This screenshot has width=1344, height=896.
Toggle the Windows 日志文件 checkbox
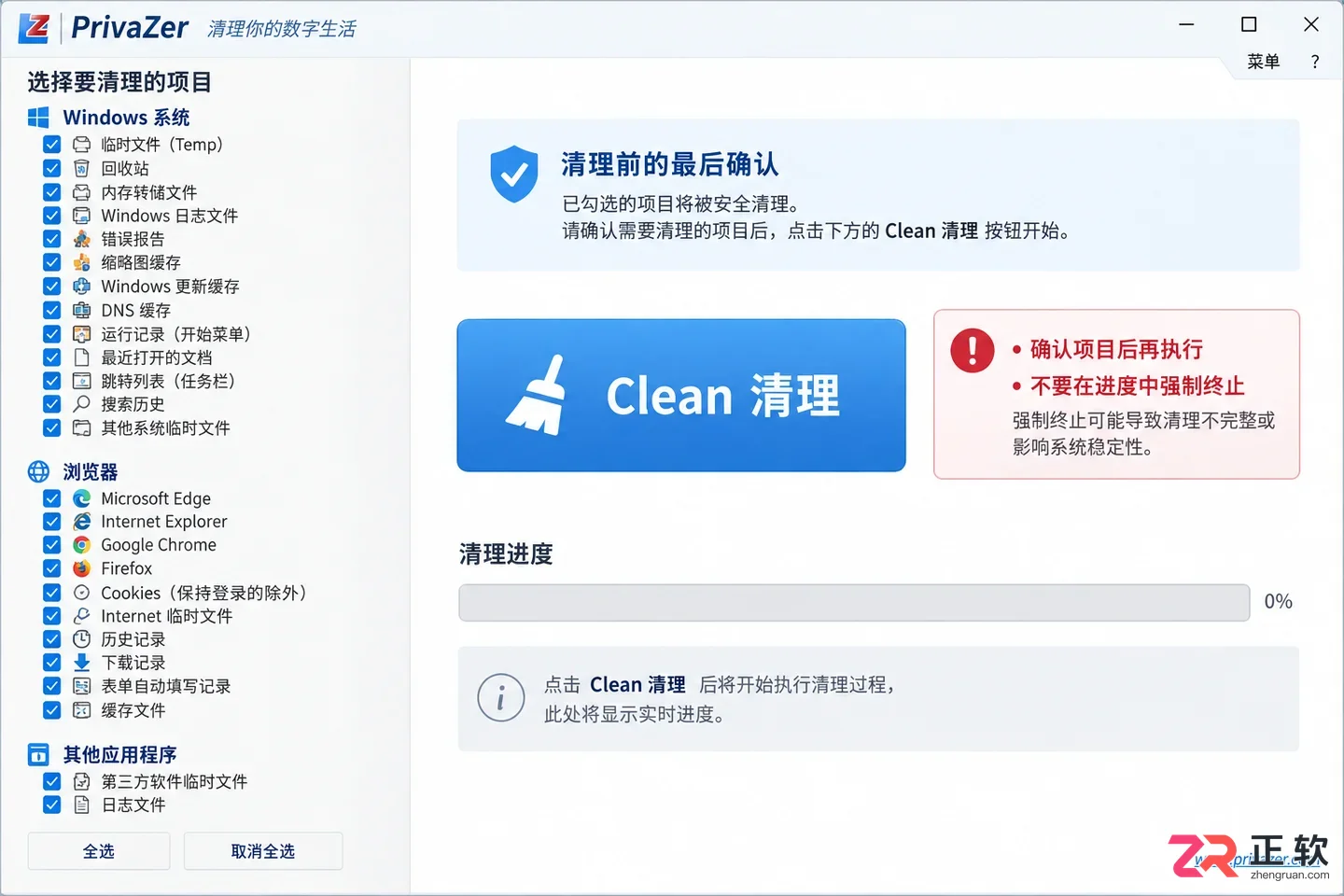(x=52, y=216)
